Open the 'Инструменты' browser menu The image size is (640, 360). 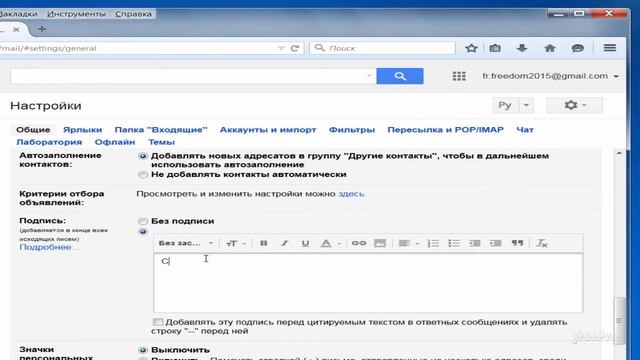(x=76, y=14)
